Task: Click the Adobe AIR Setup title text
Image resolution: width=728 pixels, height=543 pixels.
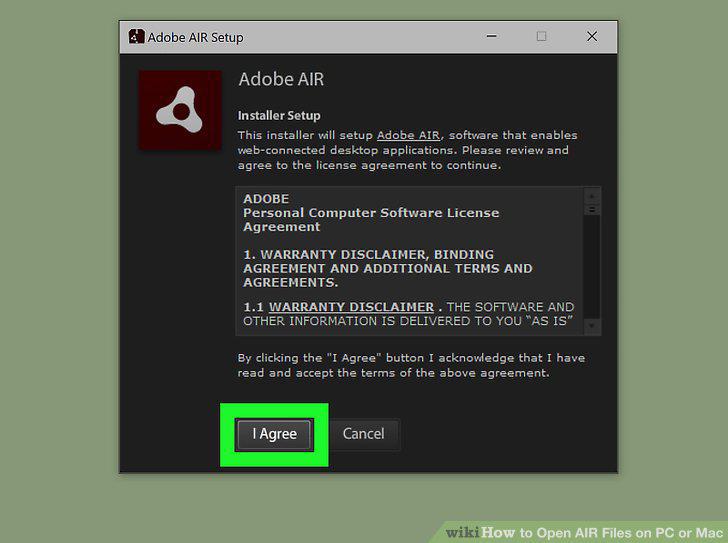Action: [x=195, y=38]
